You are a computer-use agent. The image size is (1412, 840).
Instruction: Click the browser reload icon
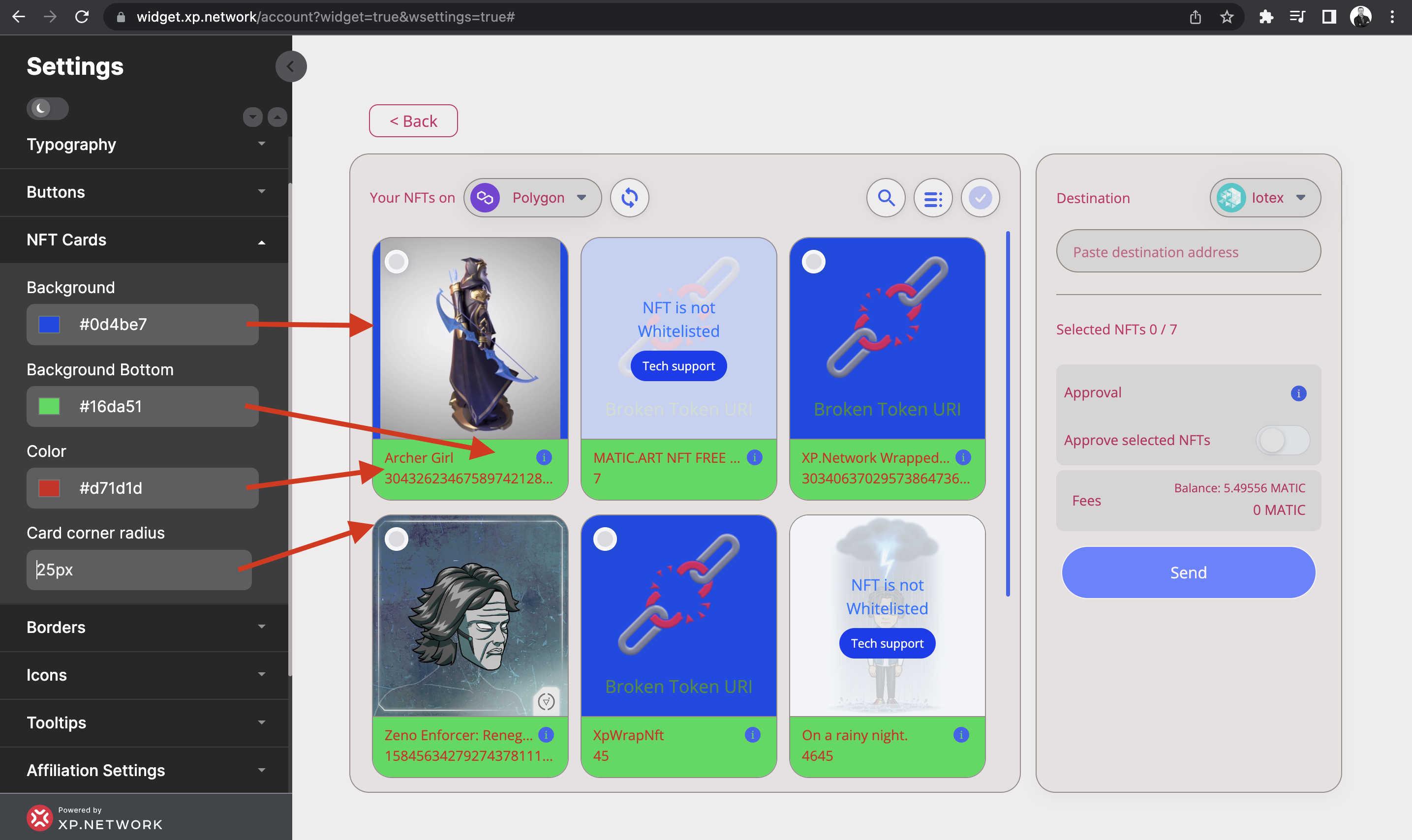click(x=82, y=17)
